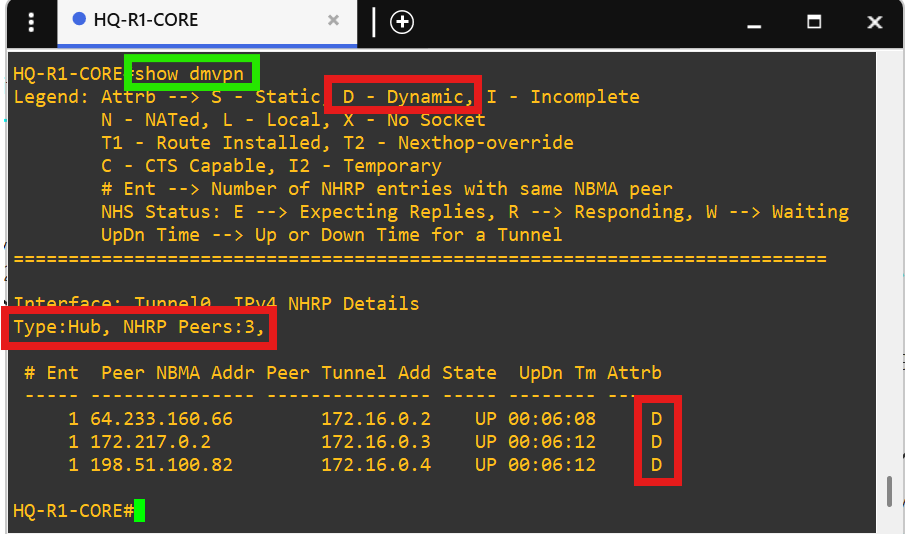Click peer NBMA address 64.233.160.66

[150, 419]
